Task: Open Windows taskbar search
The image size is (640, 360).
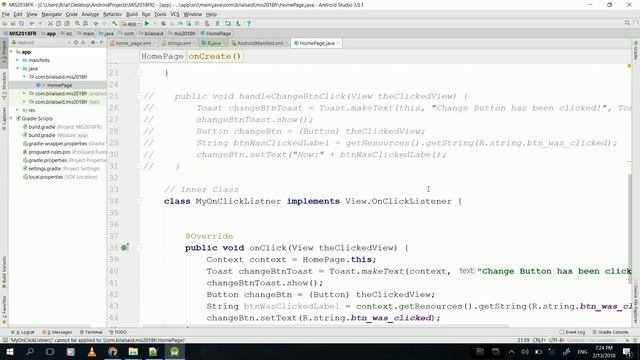Action: pos(30,351)
